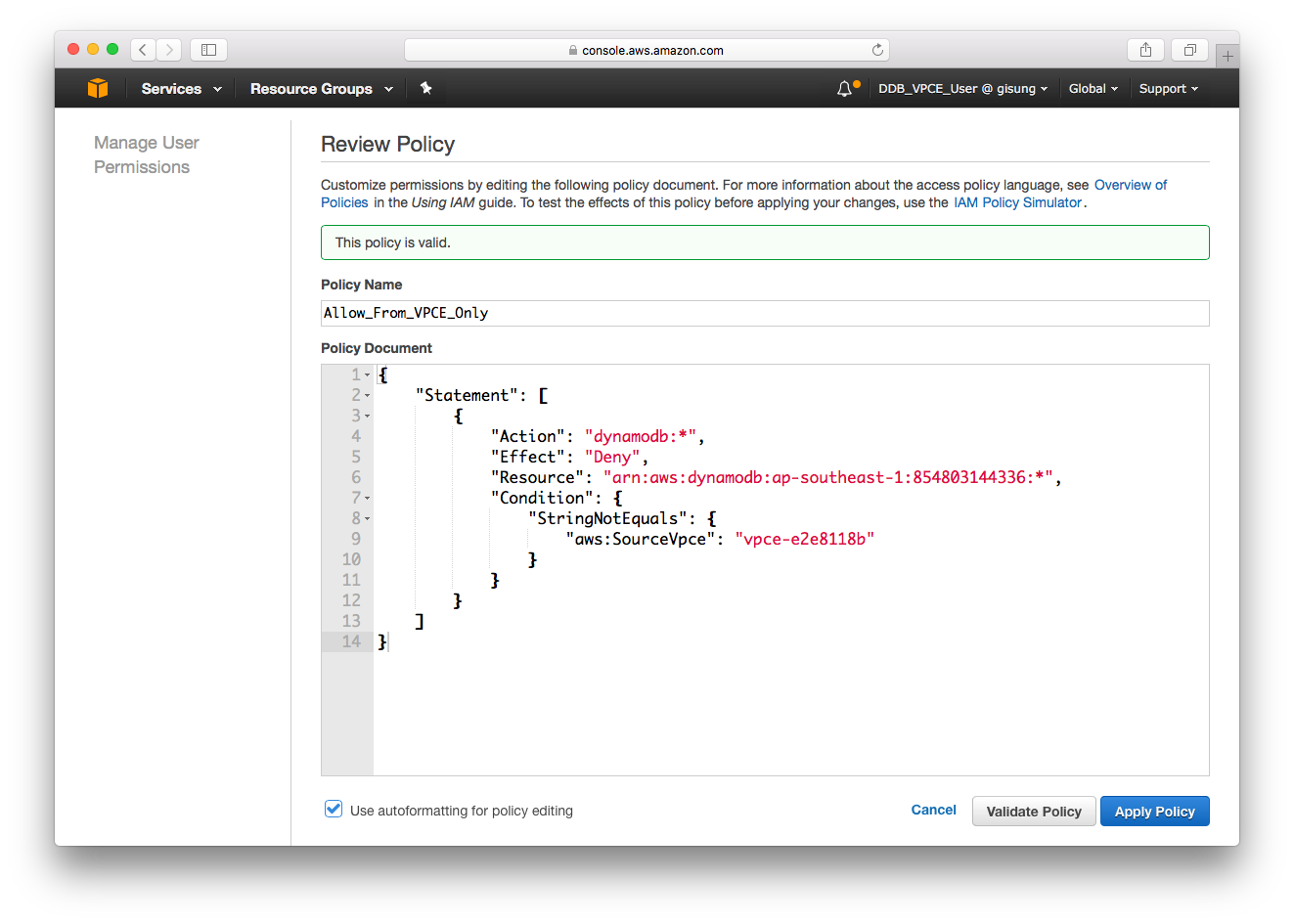Open the Support menu
Viewport: 1294px width, 924px height.
[1167, 88]
